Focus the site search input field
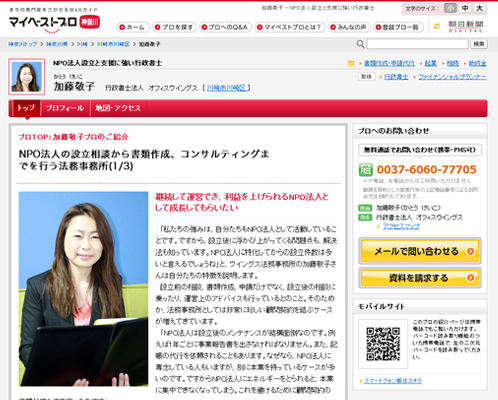Image resolution: width=498 pixels, height=400 pixels. [x=417, y=44]
